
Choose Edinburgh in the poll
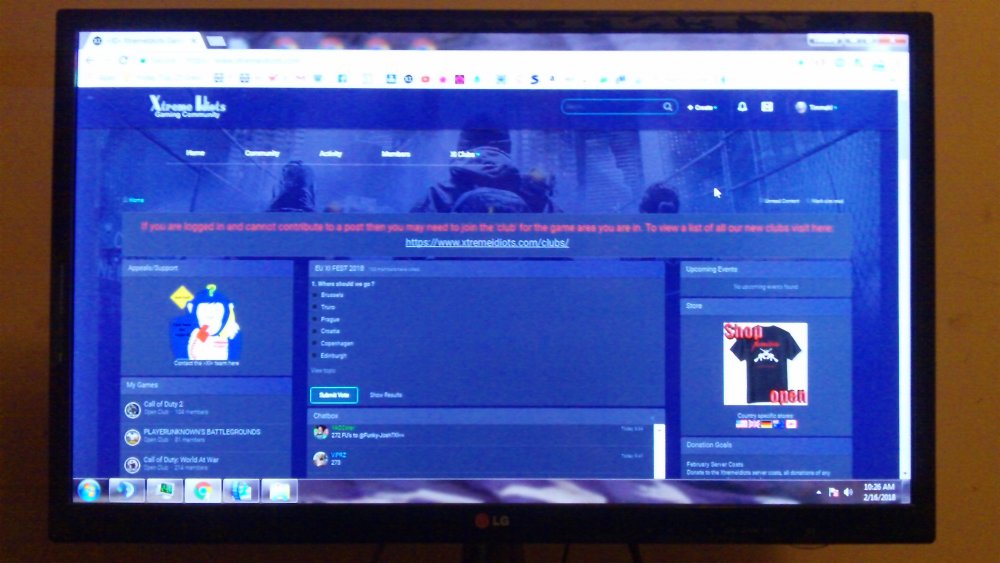pos(316,355)
